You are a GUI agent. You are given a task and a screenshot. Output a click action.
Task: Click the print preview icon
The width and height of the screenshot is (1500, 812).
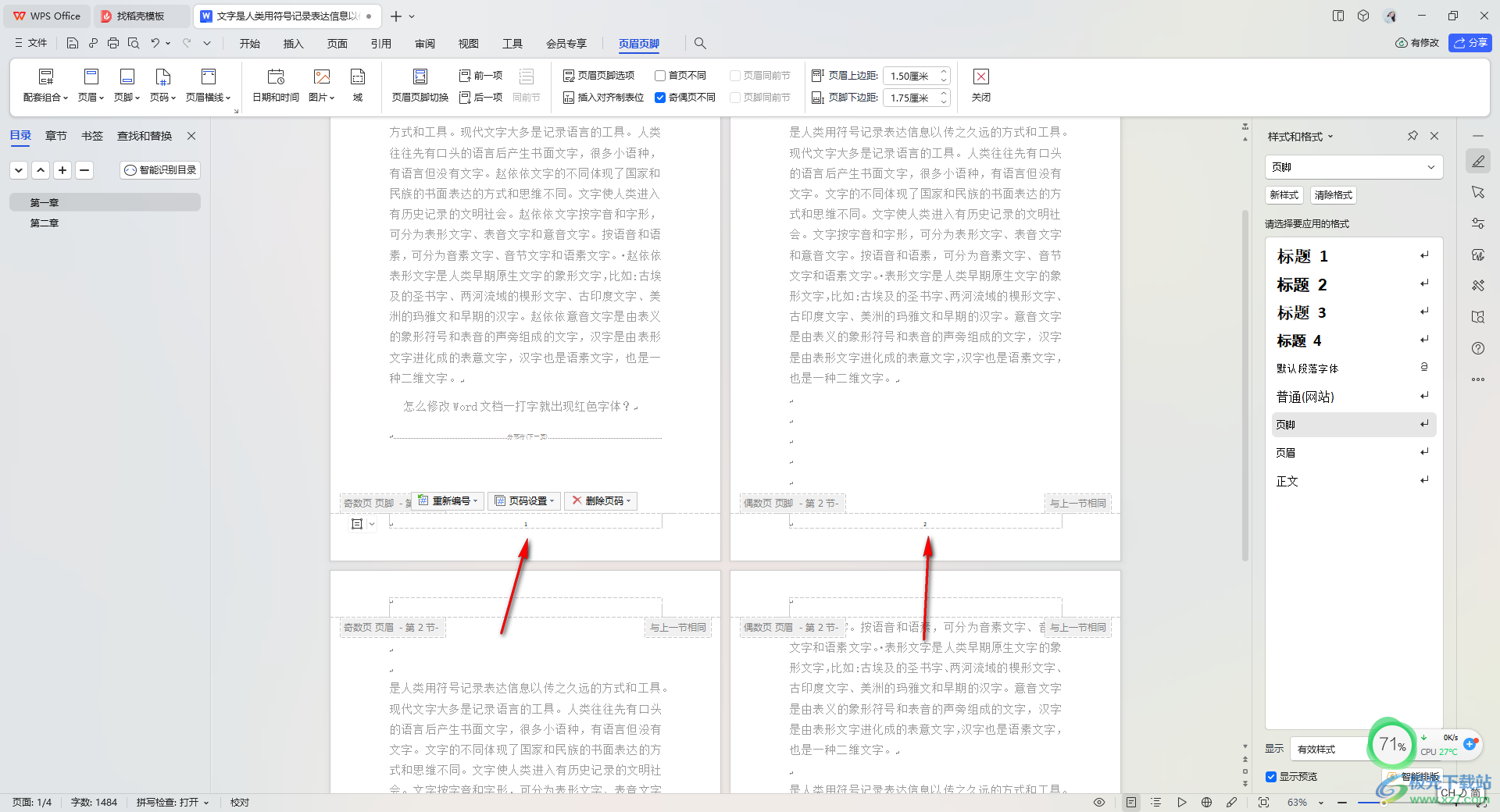pos(134,43)
